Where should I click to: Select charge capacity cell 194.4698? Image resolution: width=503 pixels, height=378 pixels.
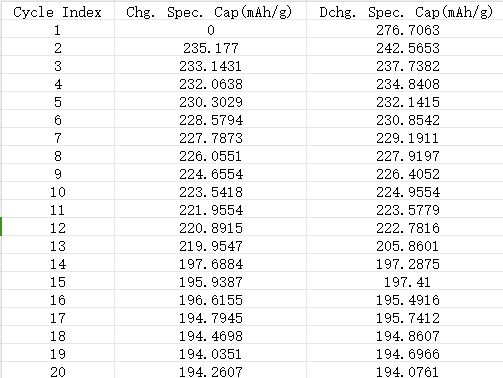point(210,336)
